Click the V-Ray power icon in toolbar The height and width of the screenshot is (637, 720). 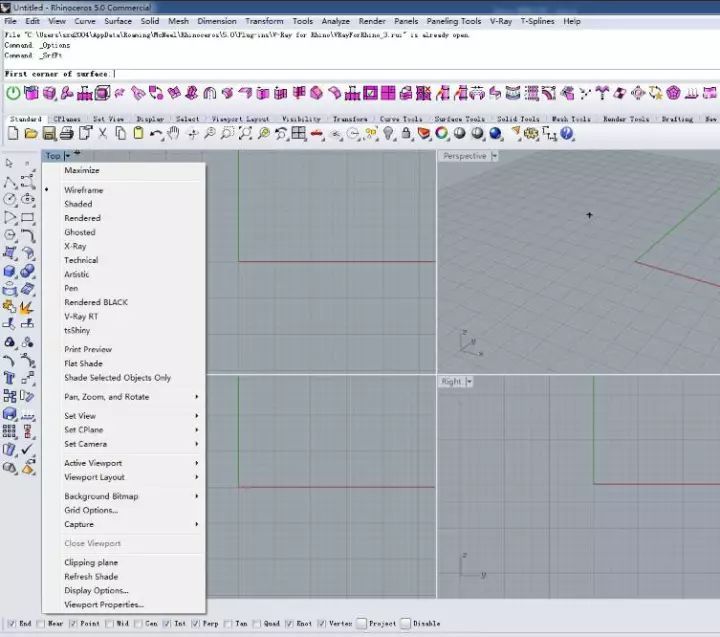point(13,94)
